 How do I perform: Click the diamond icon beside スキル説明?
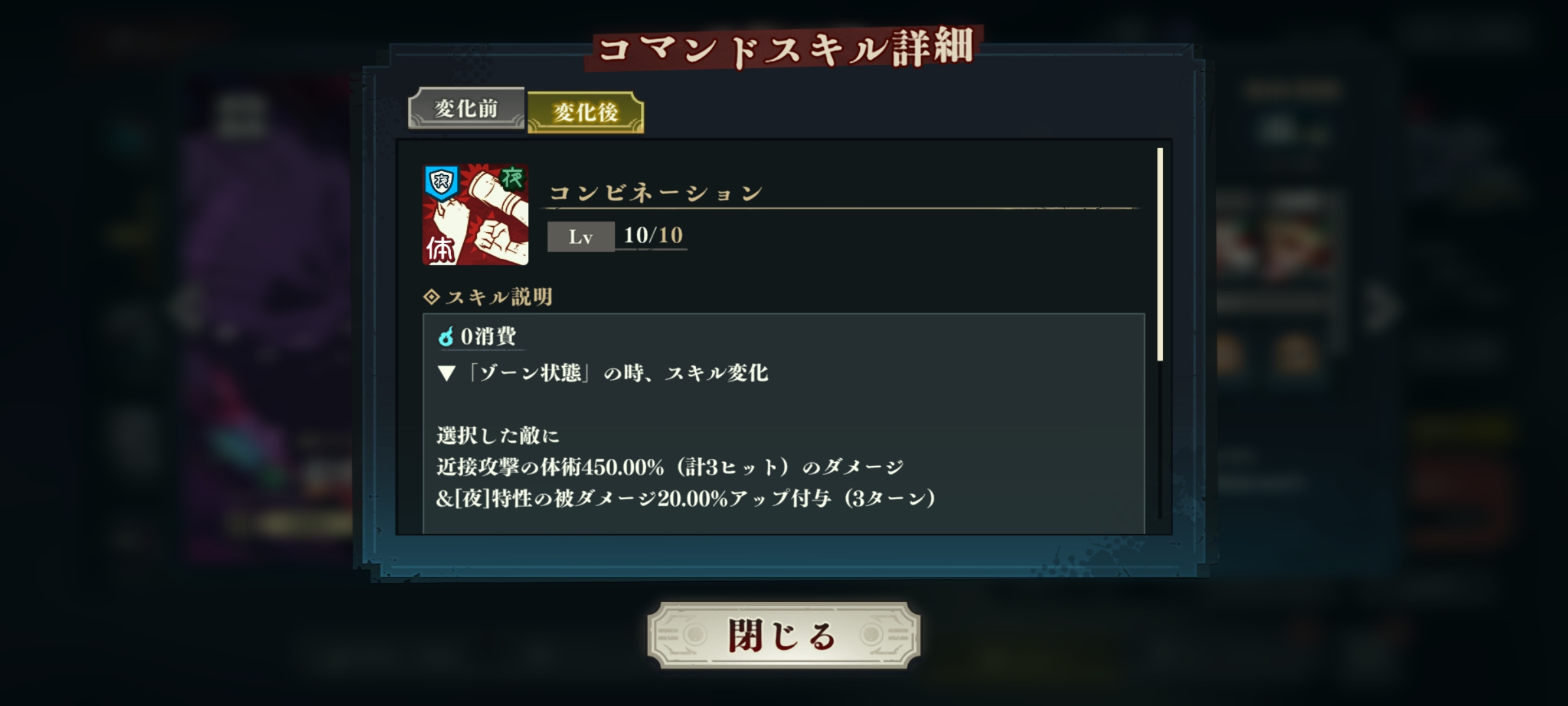click(x=431, y=297)
